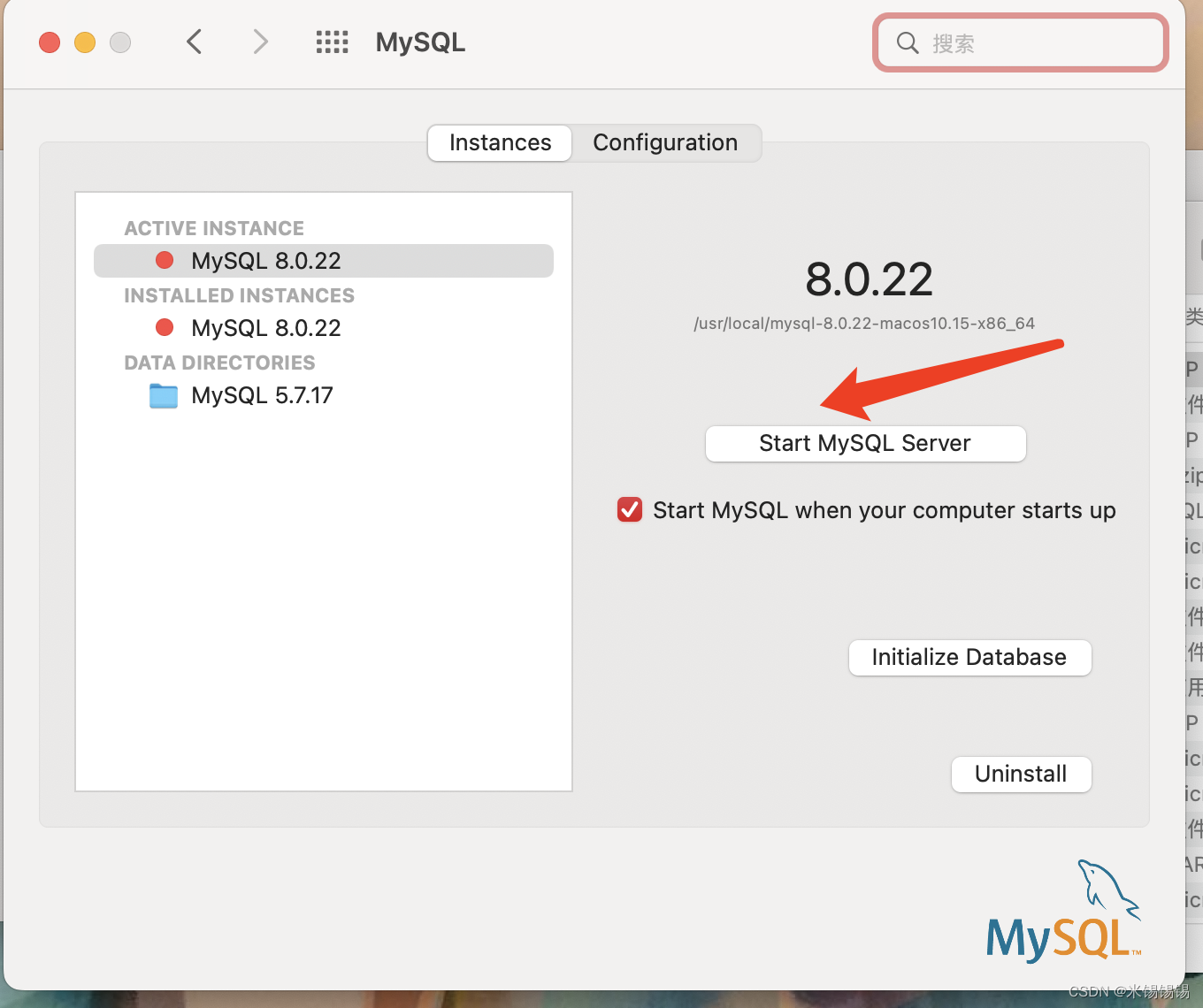This screenshot has height=1008, width=1203.
Task: Click the large 8.0.22 version heading
Action: (x=868, y=279)
